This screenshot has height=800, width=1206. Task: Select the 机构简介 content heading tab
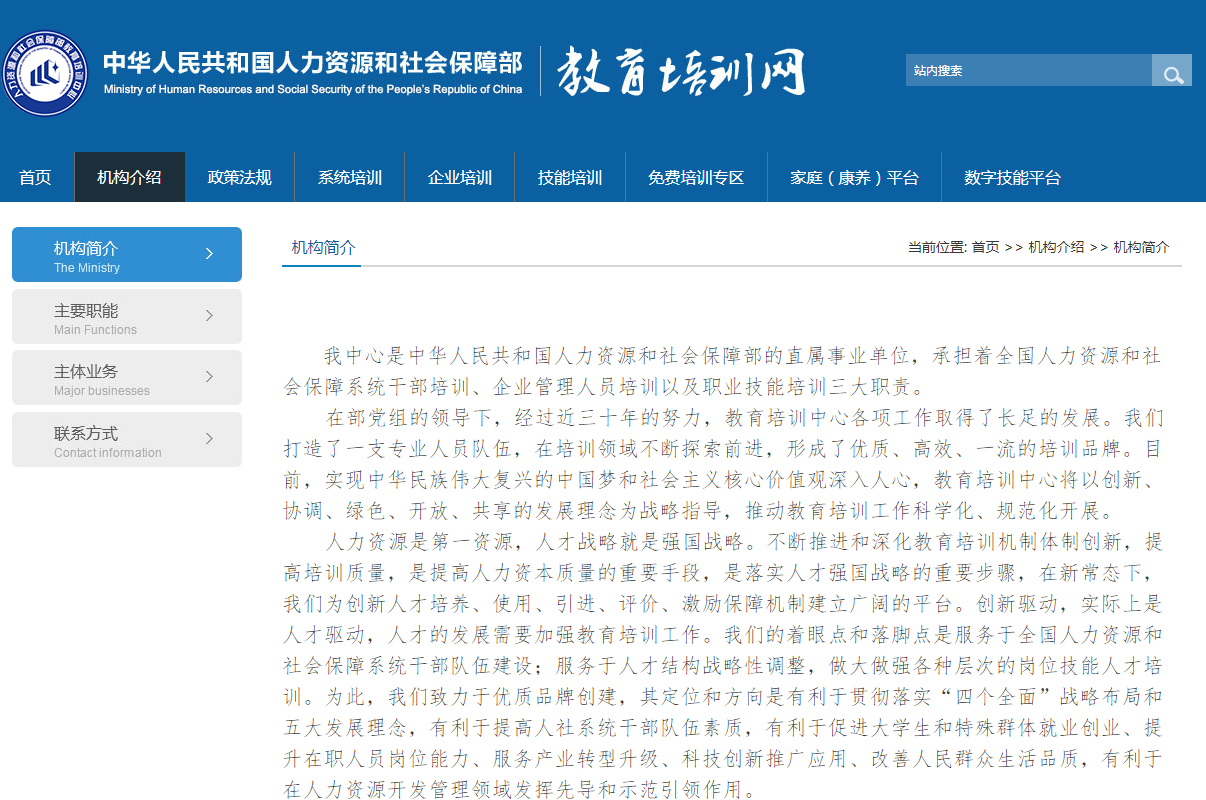click(323, 248)
